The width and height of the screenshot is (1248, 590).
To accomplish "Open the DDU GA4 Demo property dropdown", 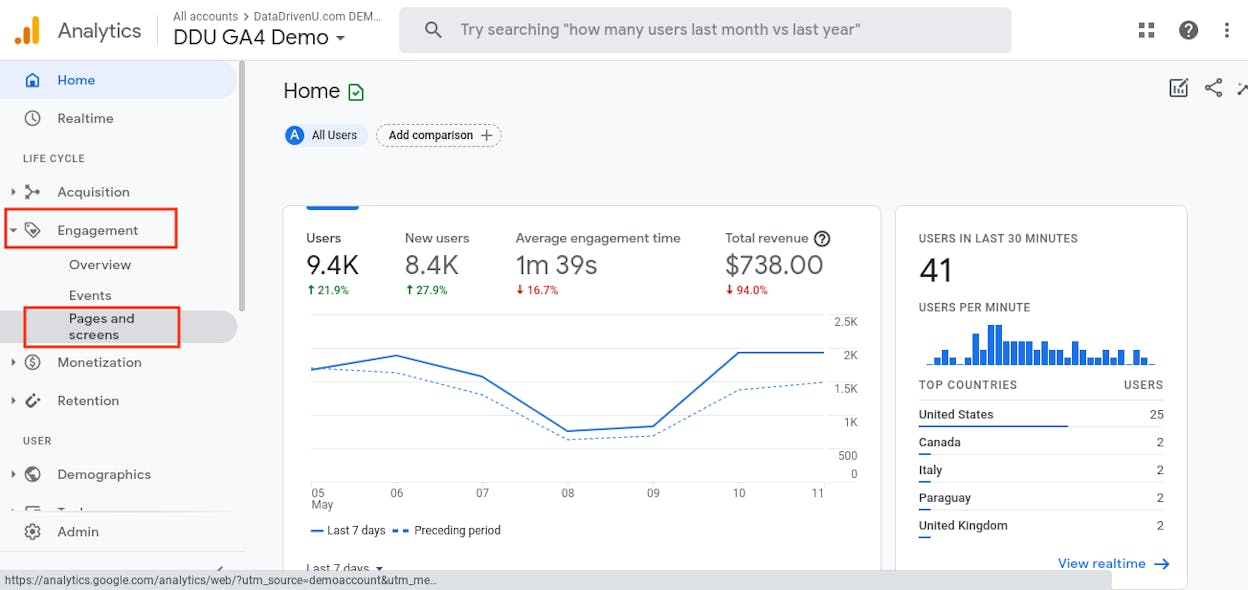I will 260,38.
